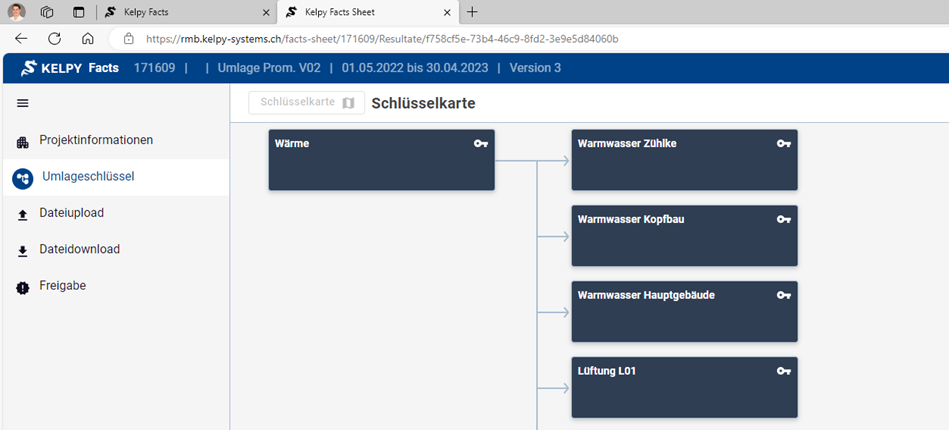Click the Schlüsselkarte button

pyautogui.click(x=307, y=103)
